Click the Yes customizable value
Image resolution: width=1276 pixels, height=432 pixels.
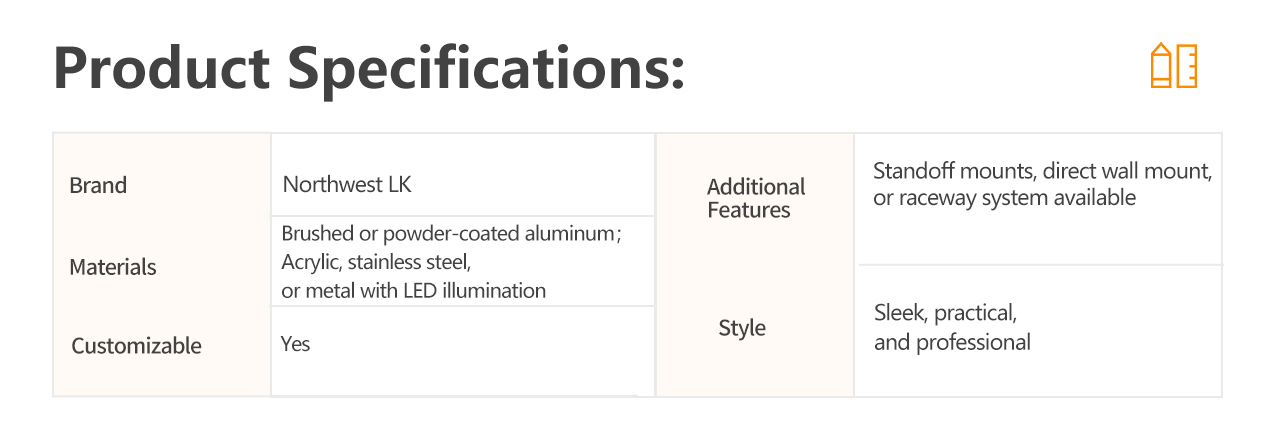296,344
